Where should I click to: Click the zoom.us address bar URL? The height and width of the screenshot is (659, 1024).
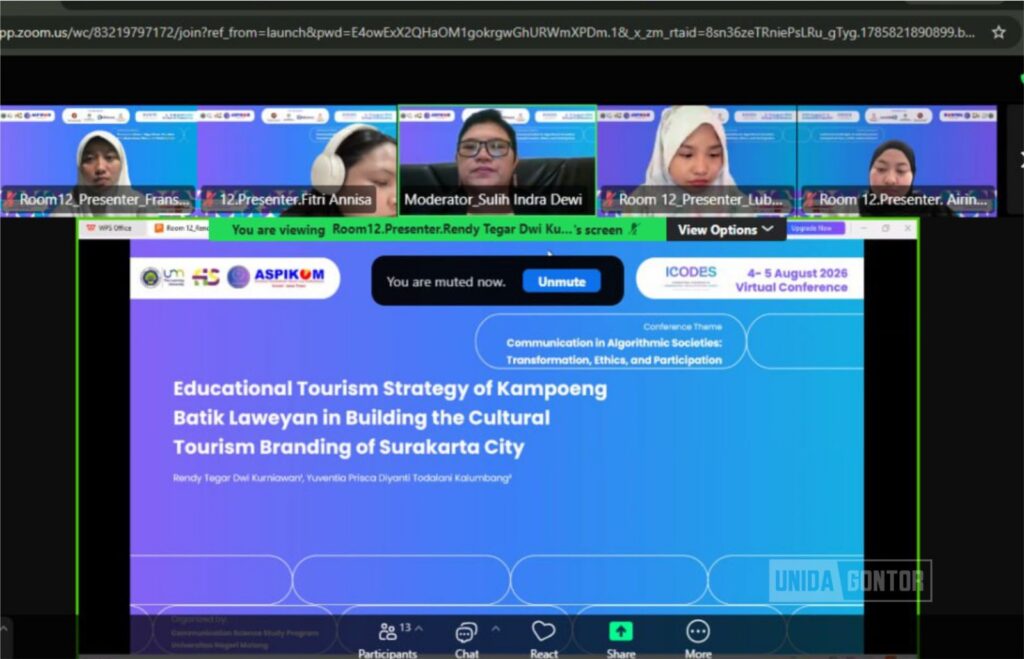(487, 32)
